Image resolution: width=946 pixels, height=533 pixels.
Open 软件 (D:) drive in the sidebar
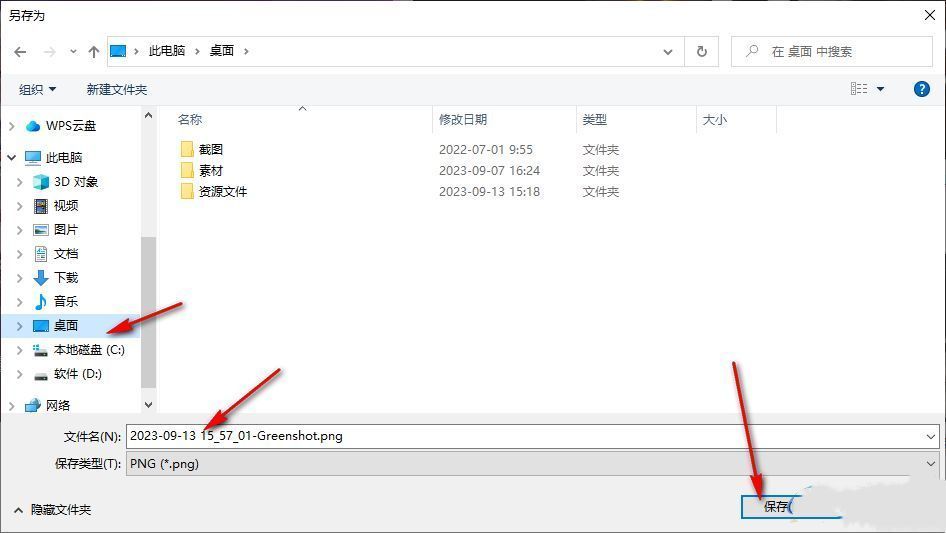77,374
